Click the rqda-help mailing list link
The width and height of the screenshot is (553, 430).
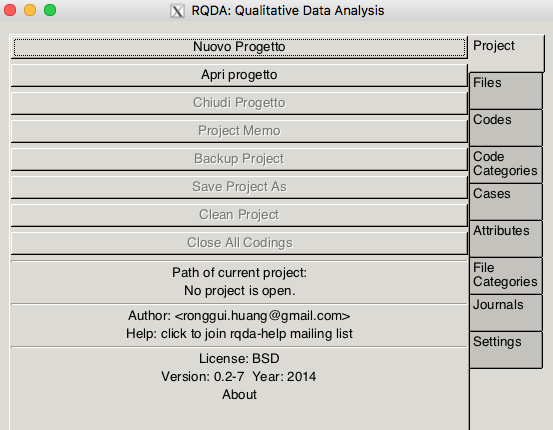[239, 334]
